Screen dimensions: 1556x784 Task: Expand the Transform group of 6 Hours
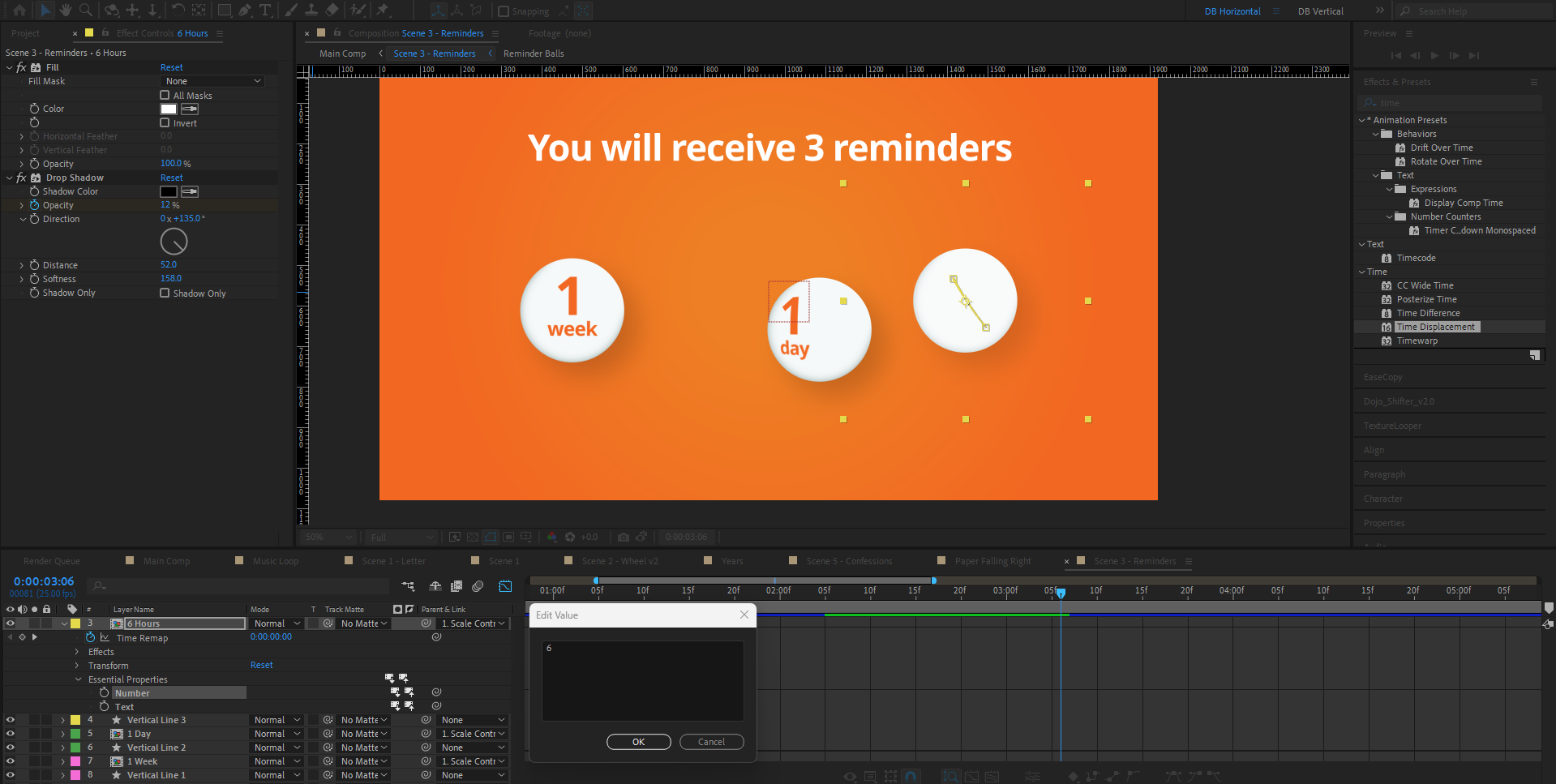click(78, 666)
